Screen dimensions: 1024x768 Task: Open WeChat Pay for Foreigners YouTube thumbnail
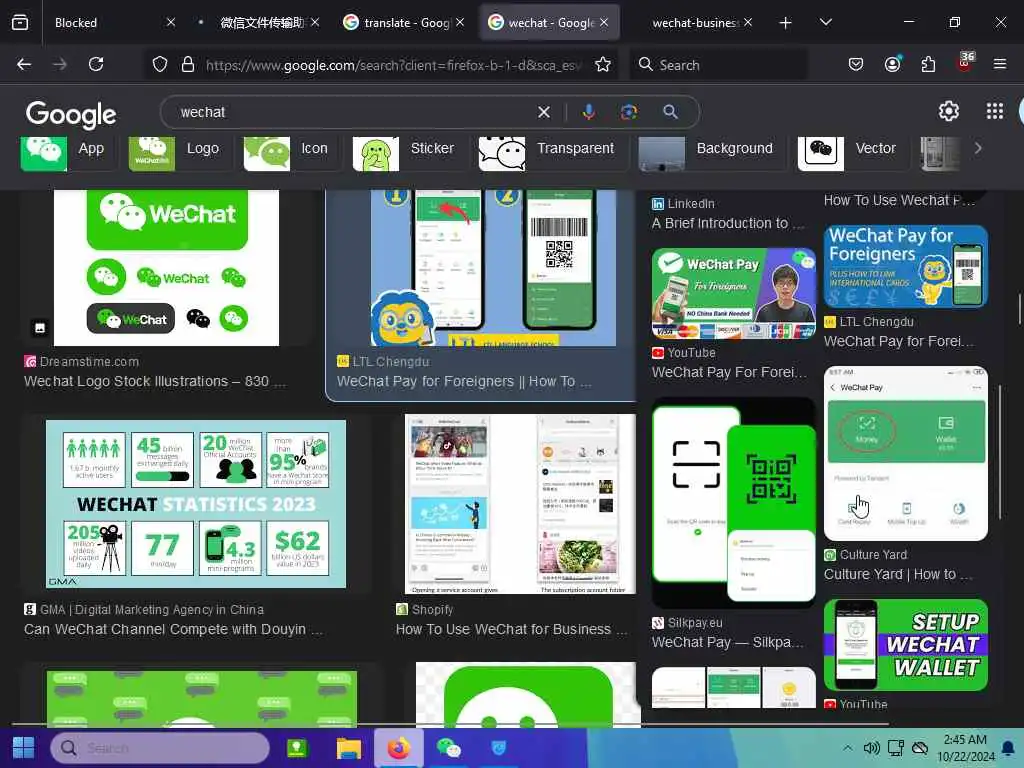tap(733, 293)
